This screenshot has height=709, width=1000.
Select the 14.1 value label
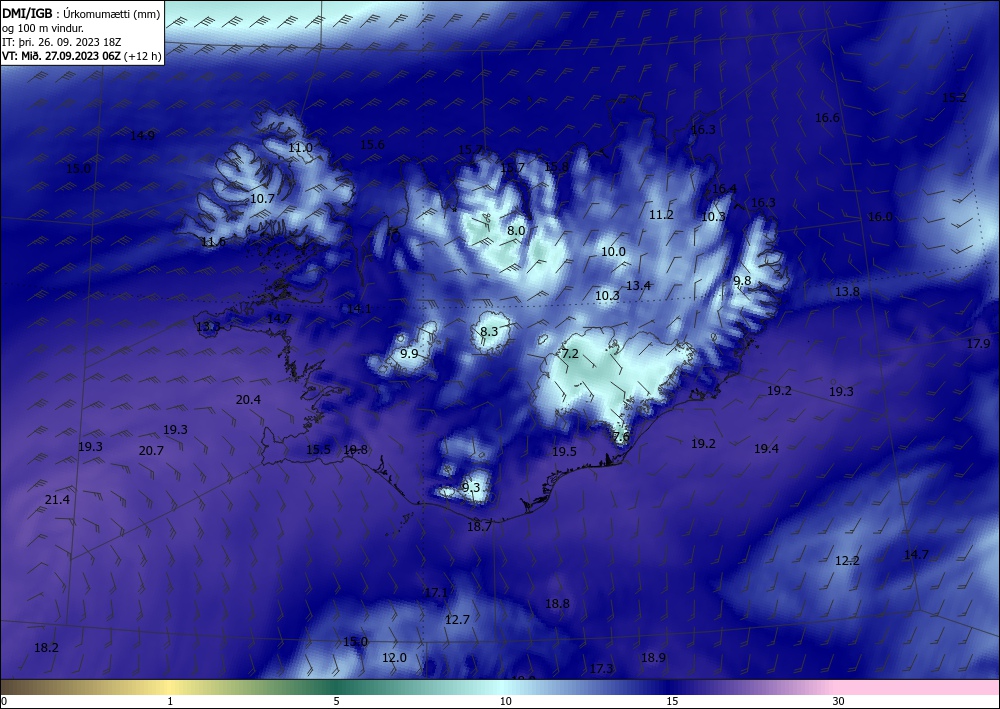click(x=359, y=308)
